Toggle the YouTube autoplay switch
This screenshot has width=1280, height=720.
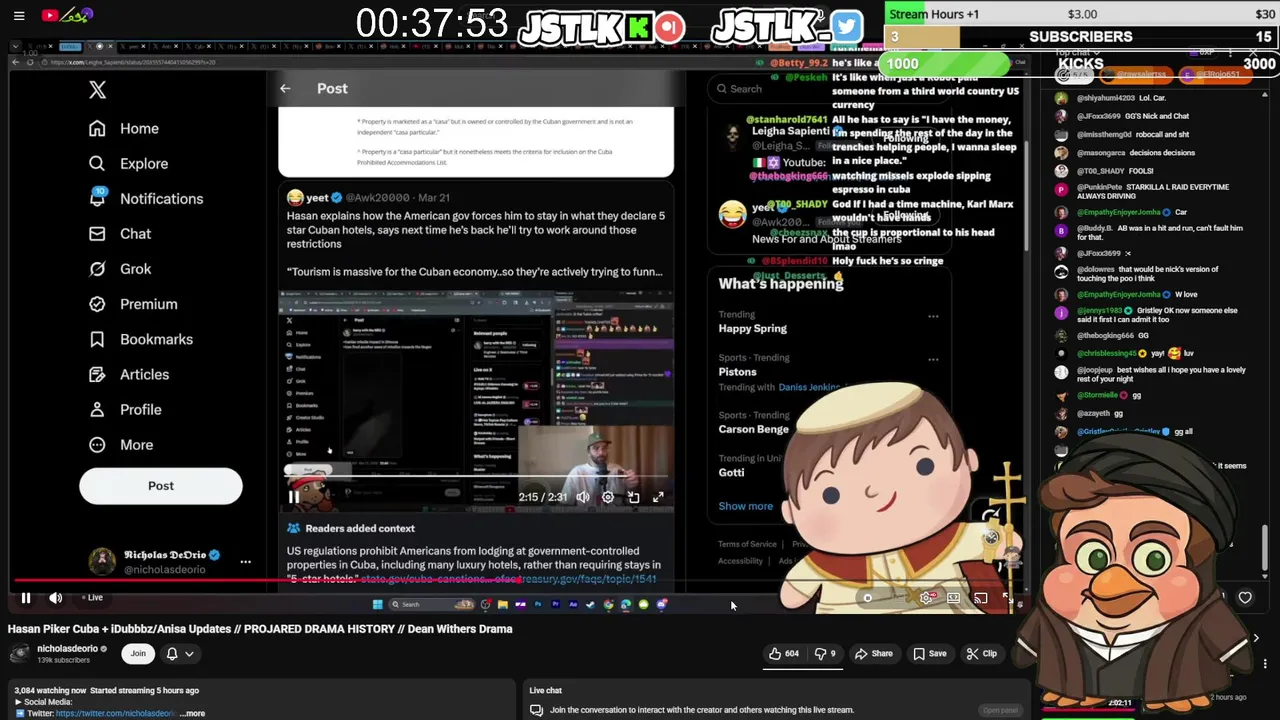(867, 598)
